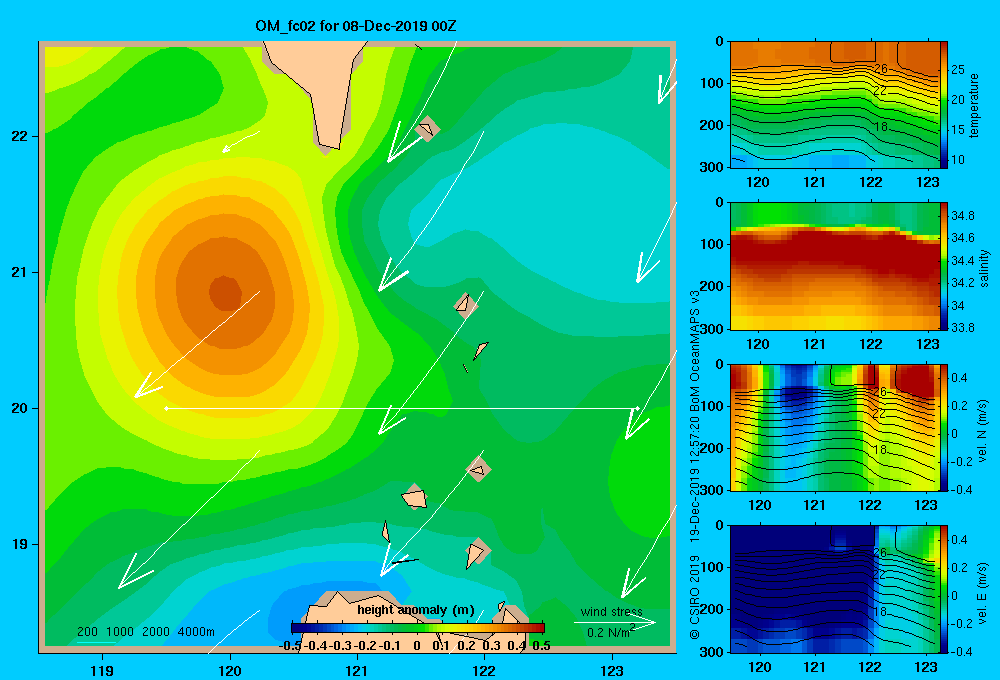Click the "33.8" tick on salinity color bar
The height and width of the screenshot is (680, 1000).
(962, 328)
